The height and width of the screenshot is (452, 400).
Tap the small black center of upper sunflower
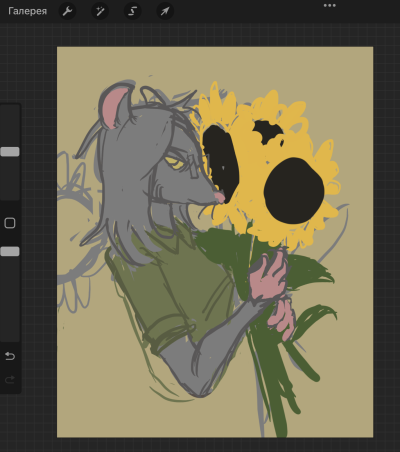[267, 132]
